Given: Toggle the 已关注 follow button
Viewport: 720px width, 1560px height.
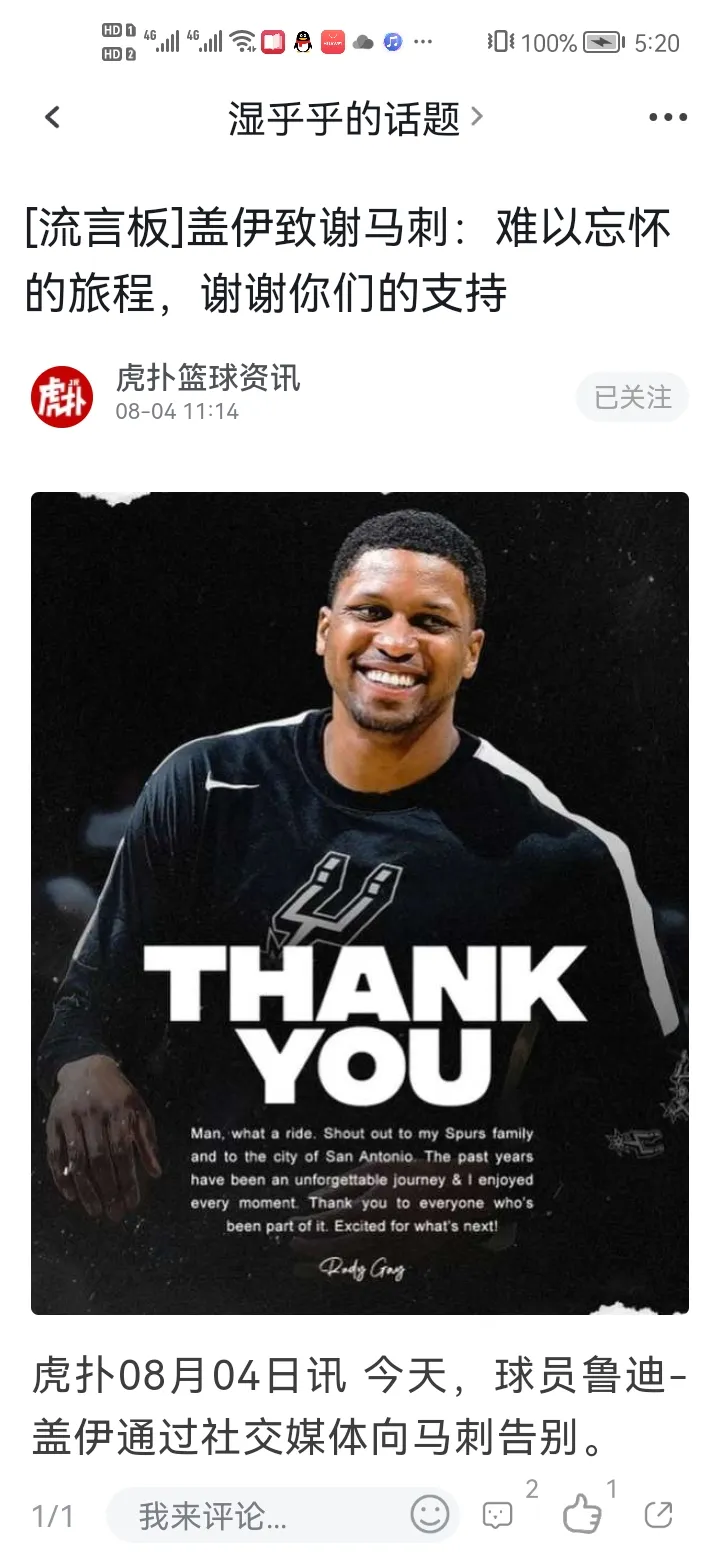Looking at the screenshot, I should pos(632,397).
